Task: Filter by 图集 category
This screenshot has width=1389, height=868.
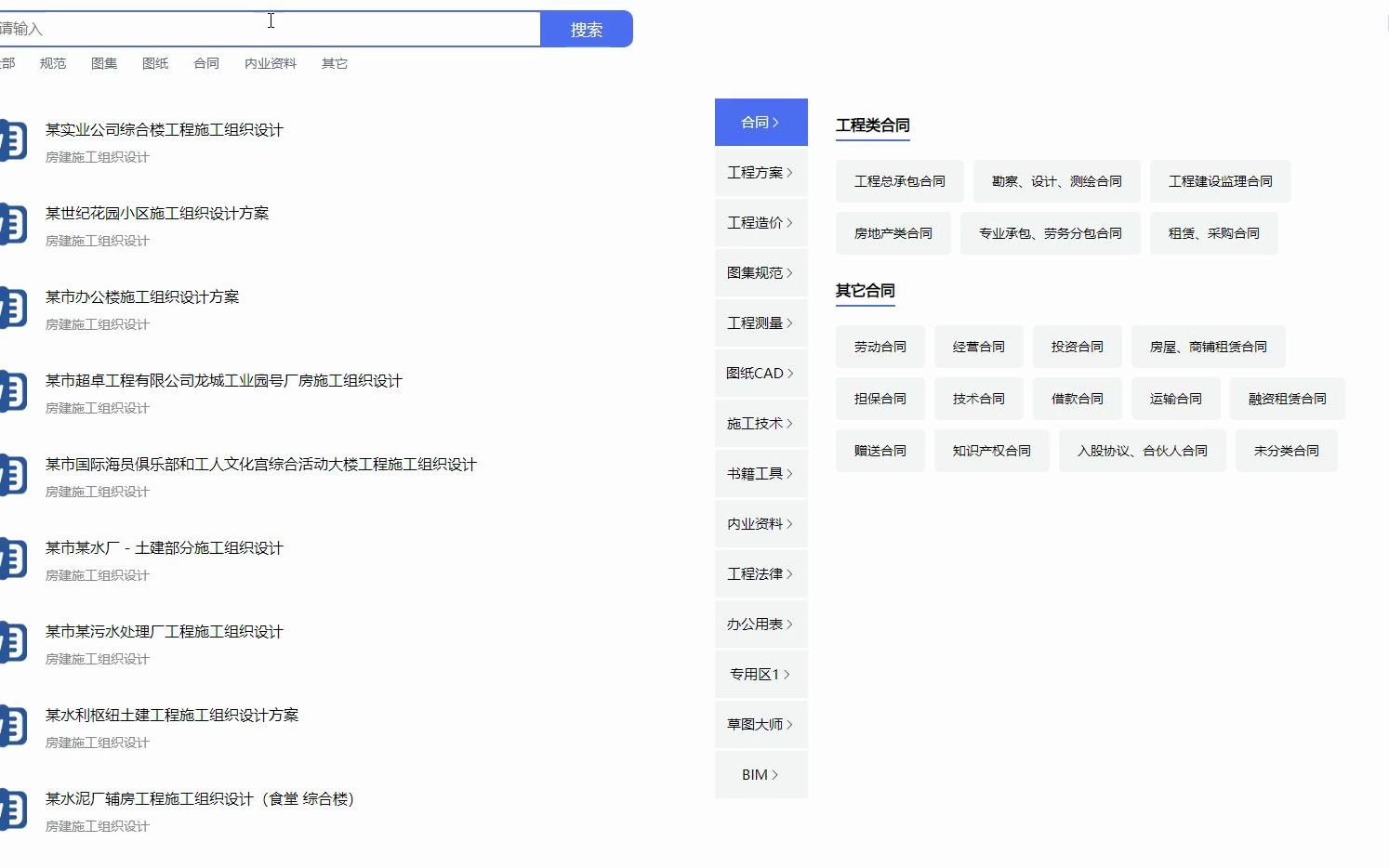Action: 104,63
